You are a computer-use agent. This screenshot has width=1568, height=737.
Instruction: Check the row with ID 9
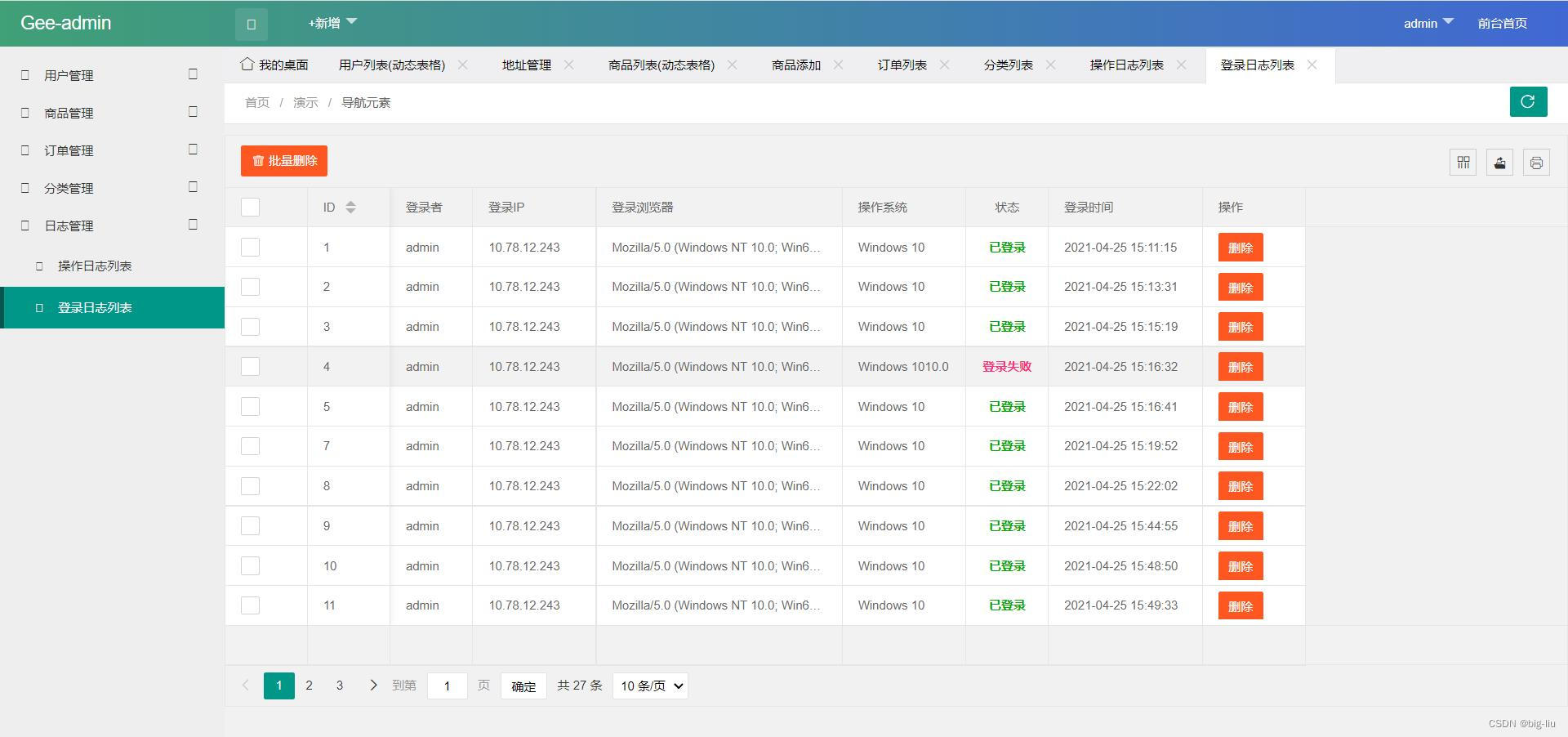tap(251, 526)
